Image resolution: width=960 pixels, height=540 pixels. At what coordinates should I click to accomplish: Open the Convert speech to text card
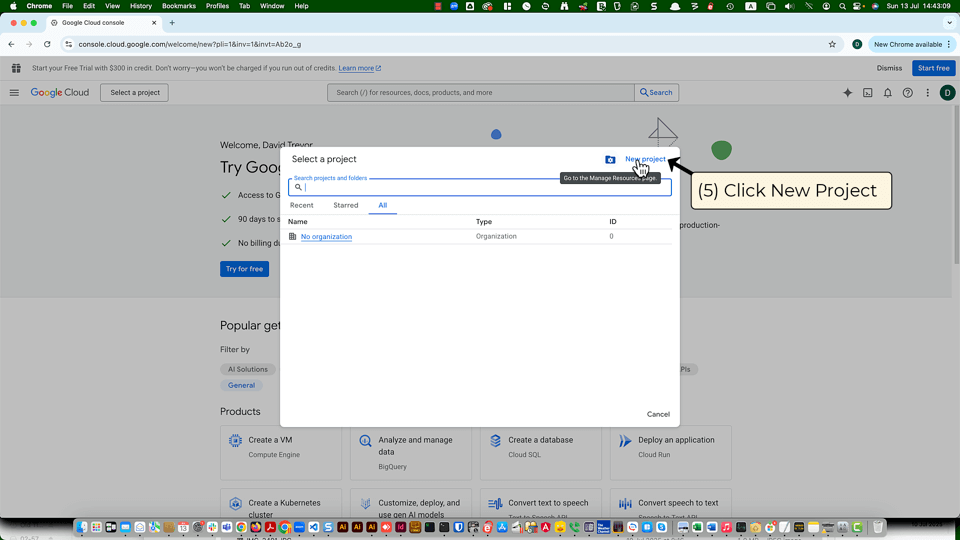point(670,504)
